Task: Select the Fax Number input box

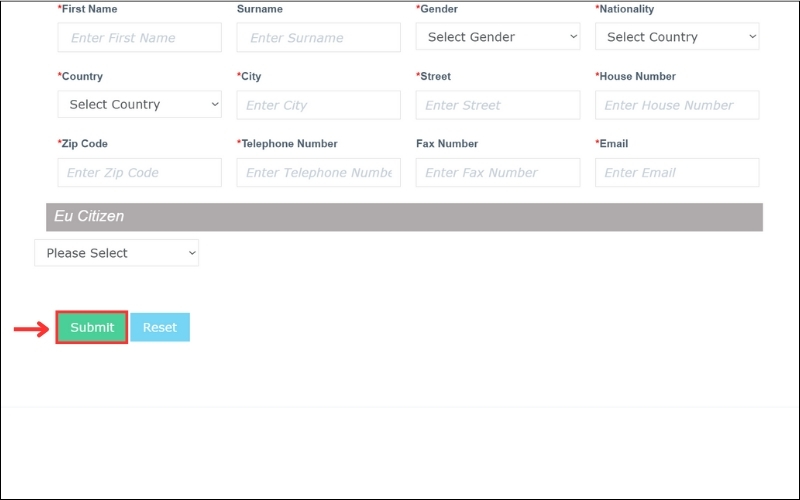Action: click(497, 172)
